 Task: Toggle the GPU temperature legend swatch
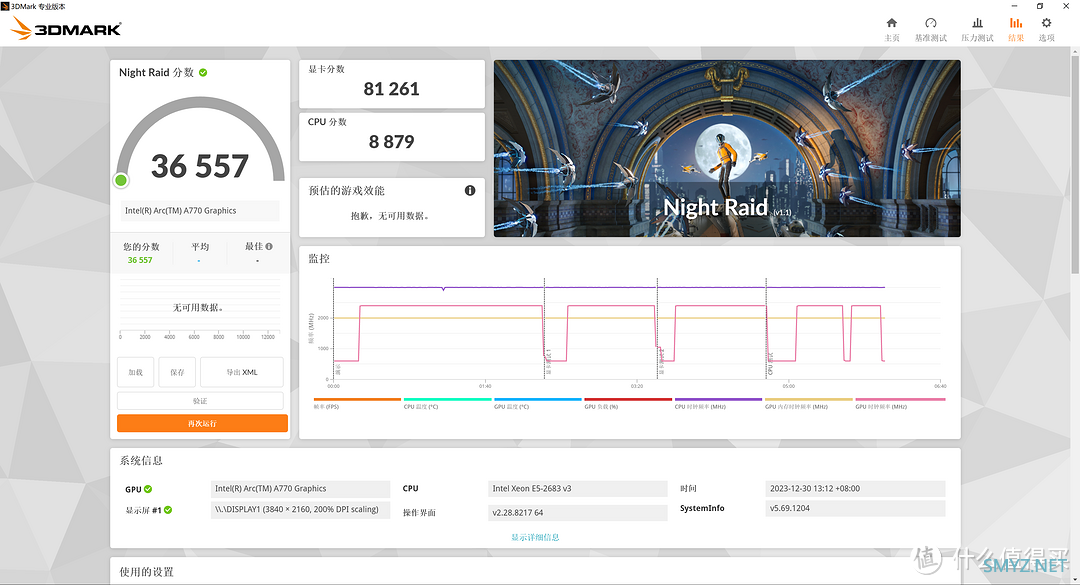click(537, 399)
